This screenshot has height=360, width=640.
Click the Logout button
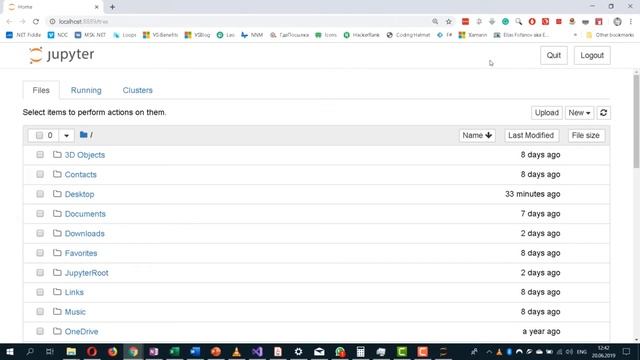(x=592, y=55)
